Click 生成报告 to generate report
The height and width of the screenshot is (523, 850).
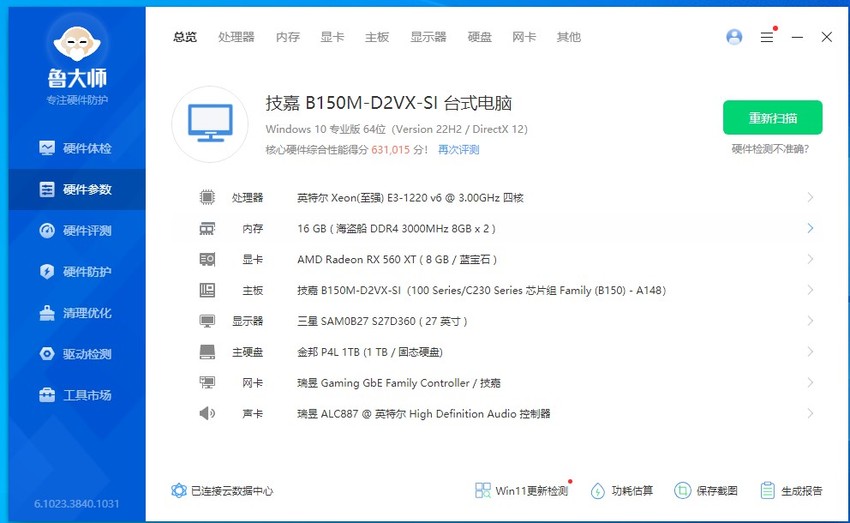coord(791,490)
